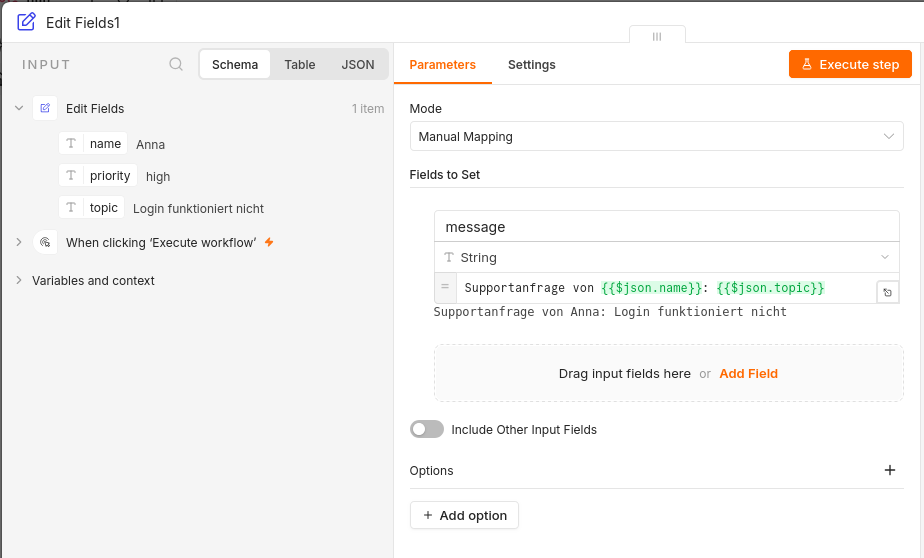Click the orange lightning bolt trigger icon

[x=269, y=242]
